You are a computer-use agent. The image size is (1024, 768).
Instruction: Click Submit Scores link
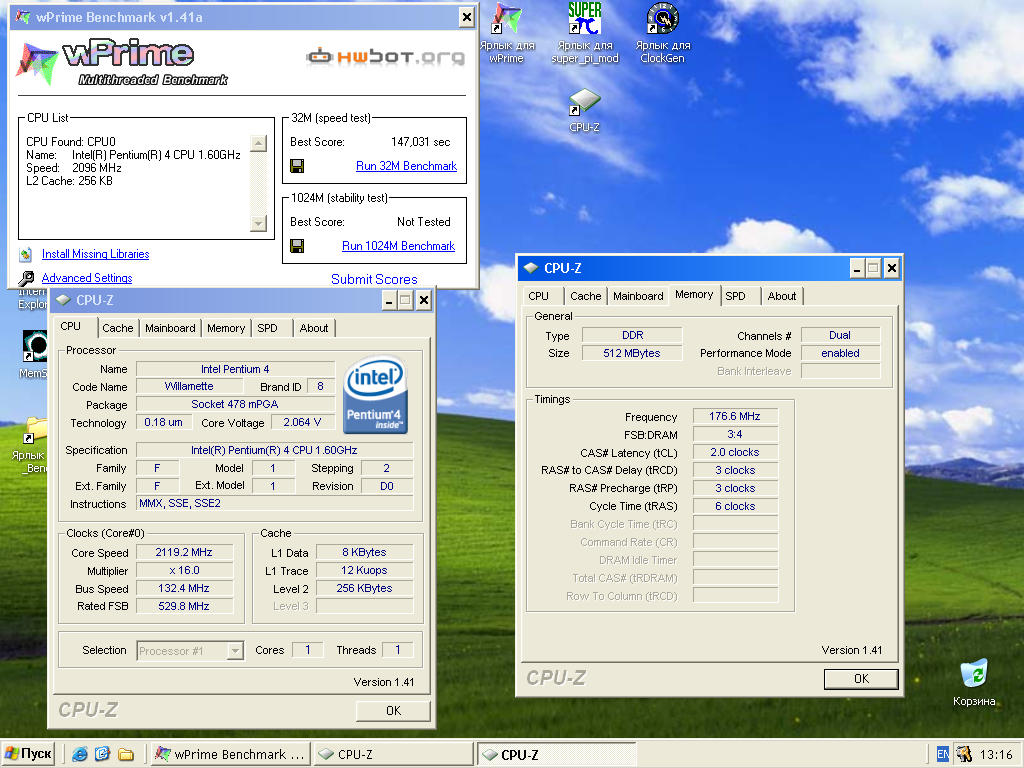(374, 280)
